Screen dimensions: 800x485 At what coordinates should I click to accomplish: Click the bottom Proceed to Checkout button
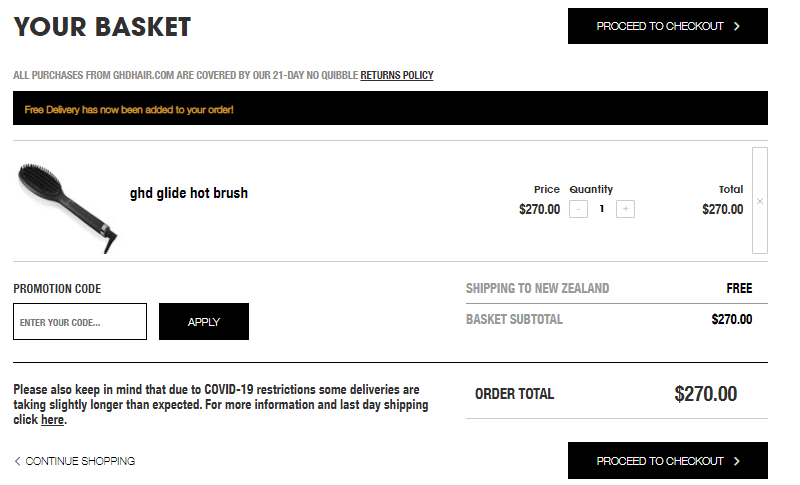coord(667,461)
